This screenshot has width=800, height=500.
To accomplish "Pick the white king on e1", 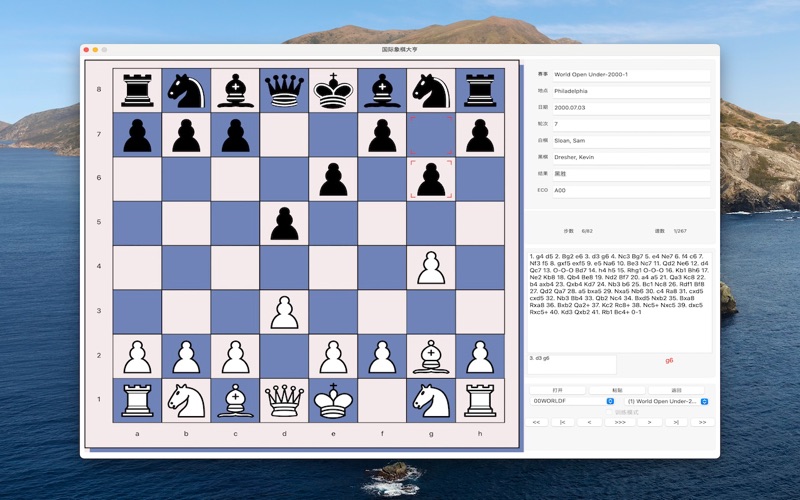I will [333, 401].
